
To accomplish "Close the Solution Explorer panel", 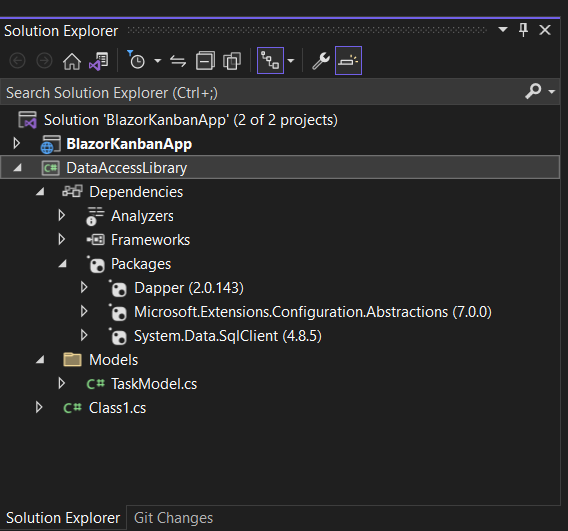I will coord(545,30).
